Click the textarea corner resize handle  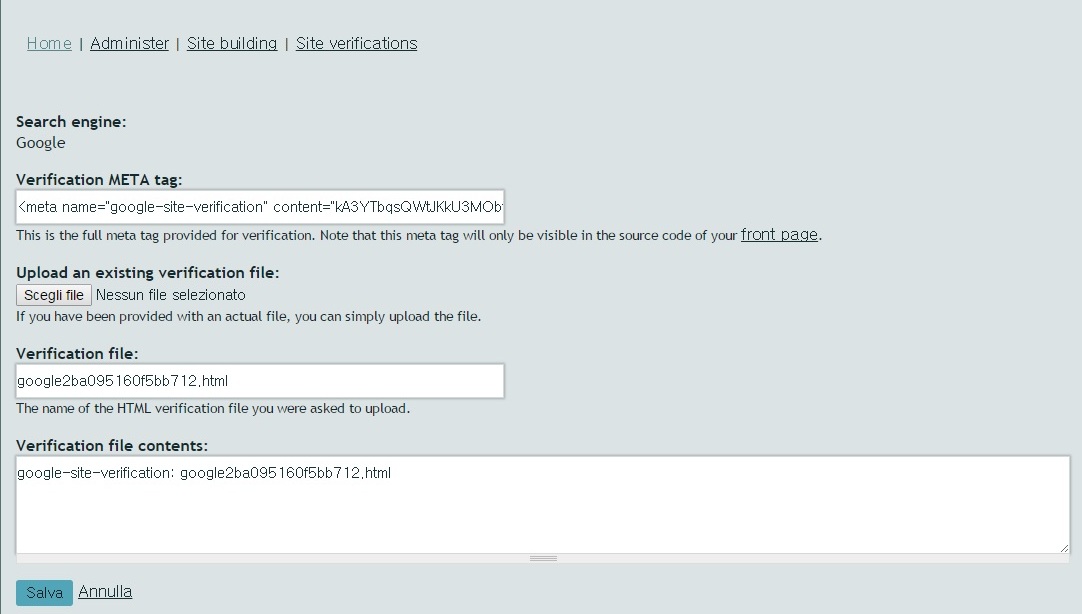coord(1064,548)
